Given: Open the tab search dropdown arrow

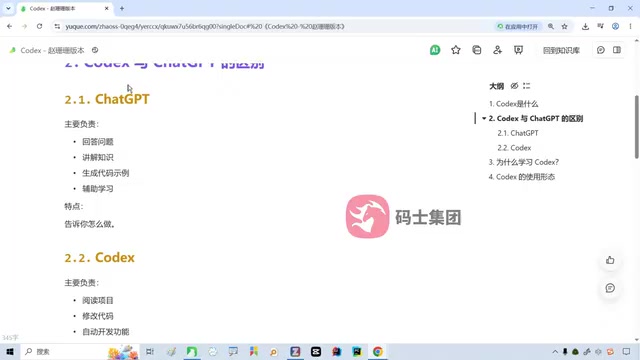Looking at the screenshot, I should [8, 8].
